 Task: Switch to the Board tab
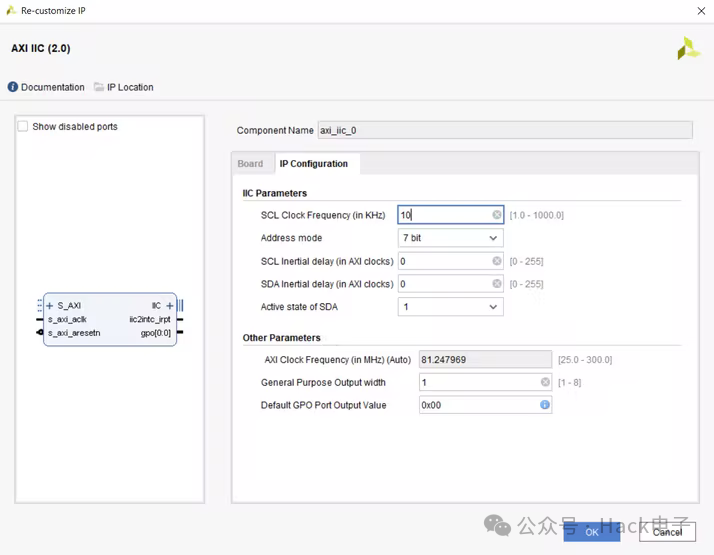(x=250, y=164)
